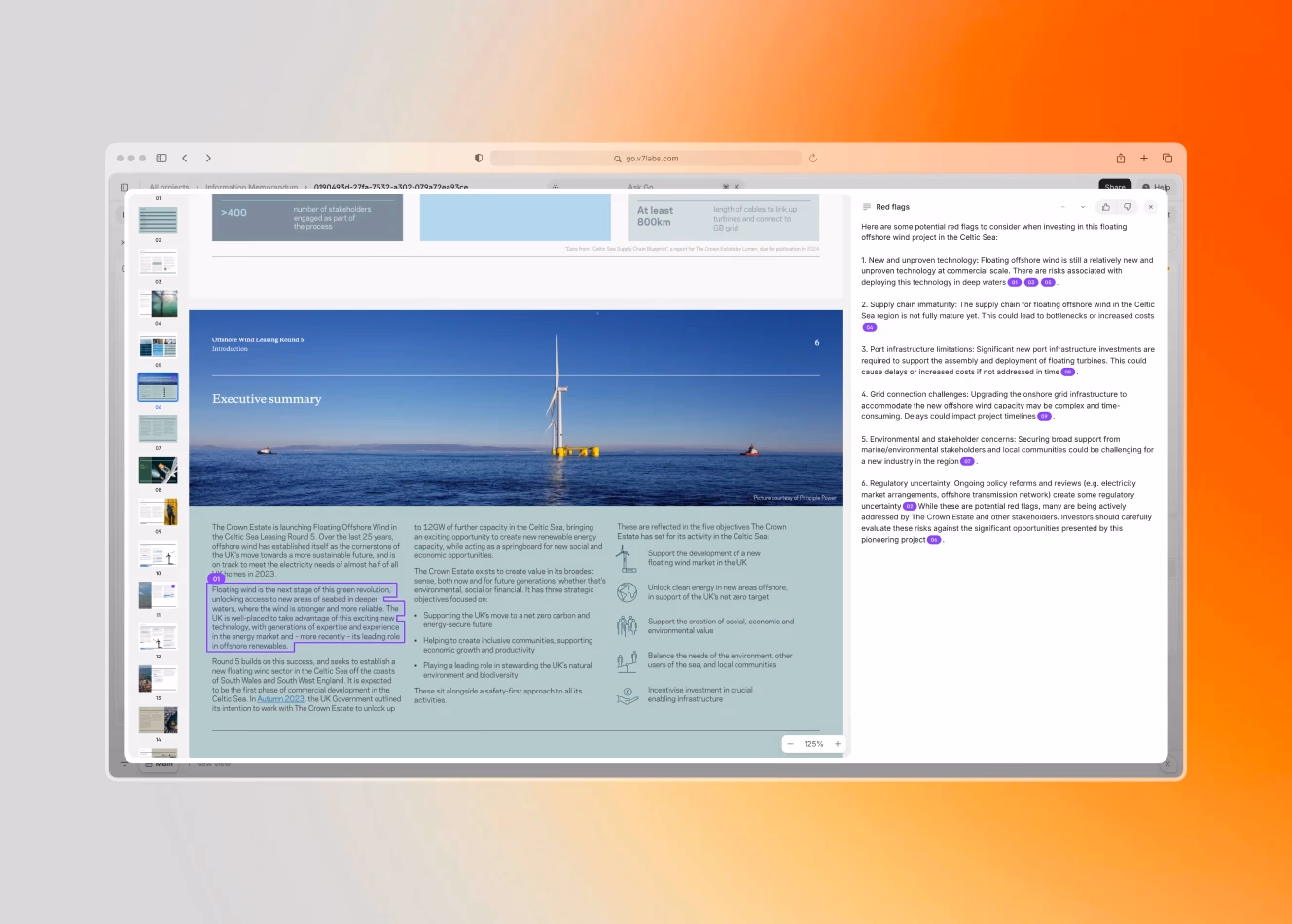
Task: Toggle the Safari sidebar icon
Action: pos(161,158)
